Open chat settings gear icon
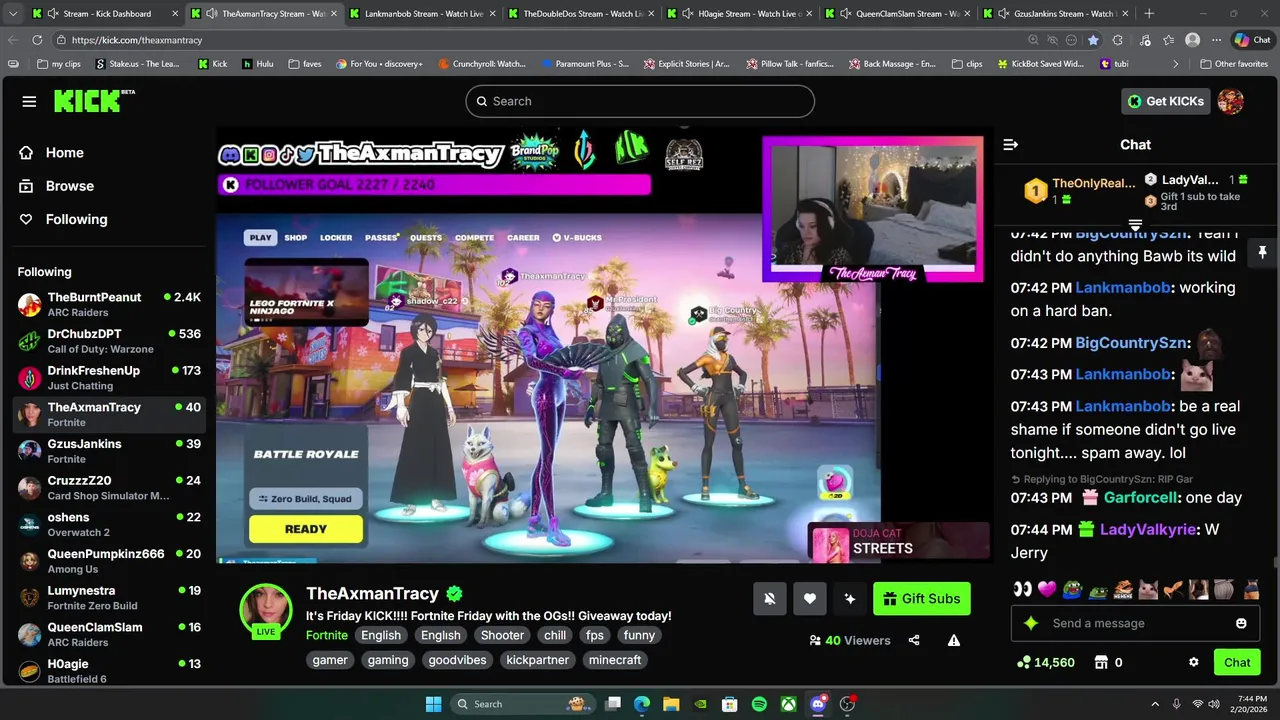 point(1193,662)
